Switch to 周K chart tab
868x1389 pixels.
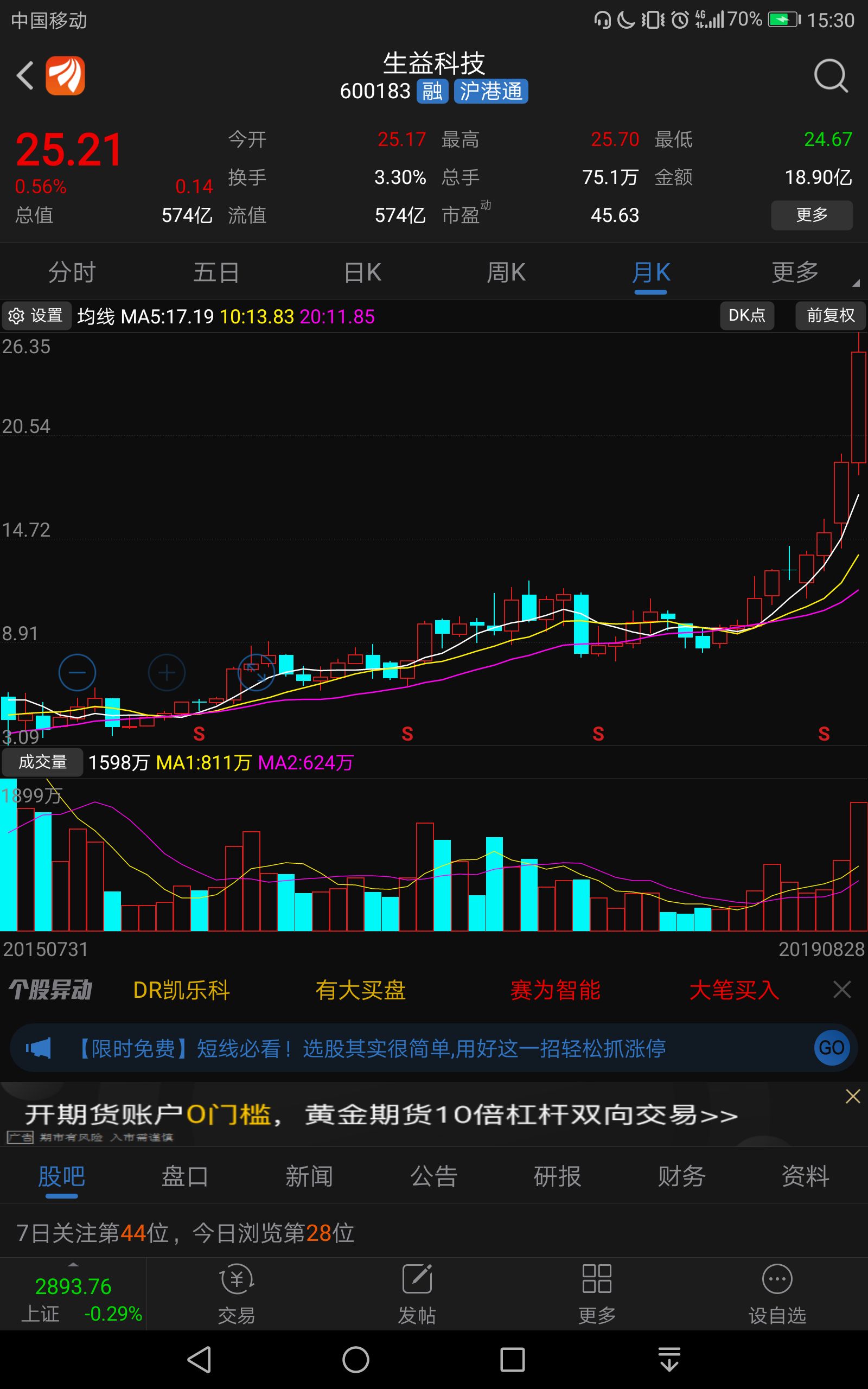(x=506, y=272)
